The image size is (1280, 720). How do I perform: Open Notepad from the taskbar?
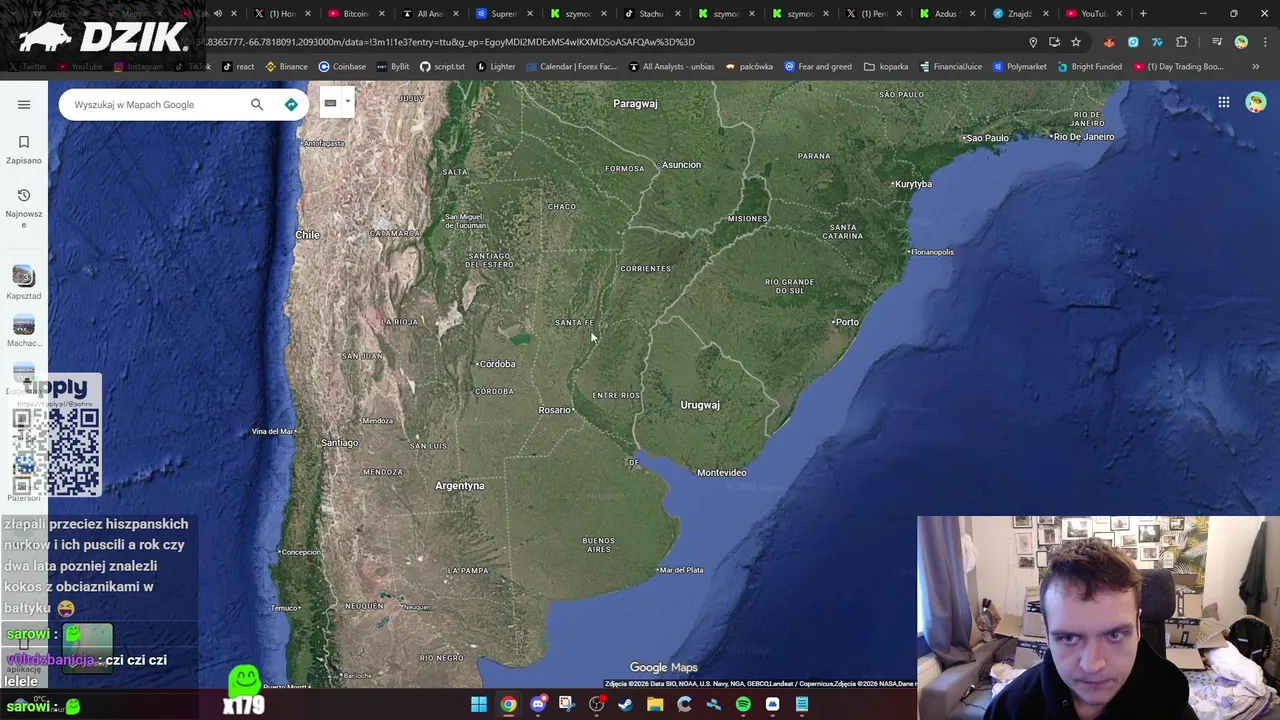click(802, 705)
